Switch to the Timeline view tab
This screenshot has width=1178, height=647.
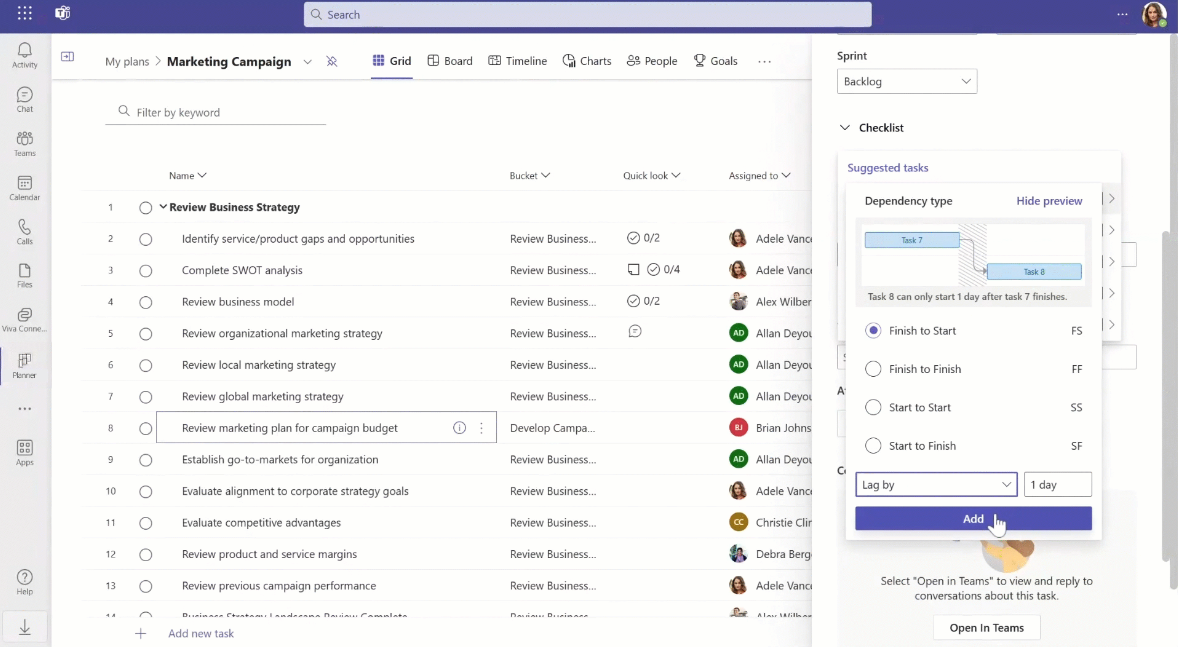pos(517,61)
